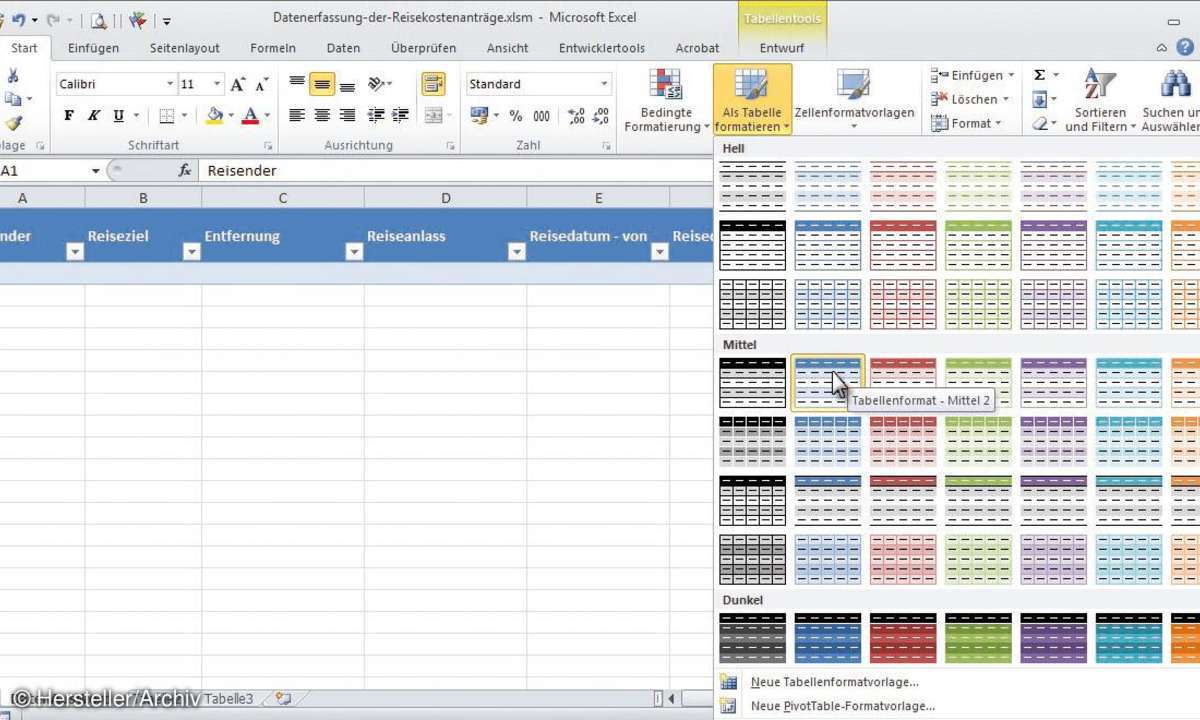Image resolution: width=1200 pixels, height=720 pixels.
Task: Open Sortieren und Filtern
Action: tap(1100, 101)
